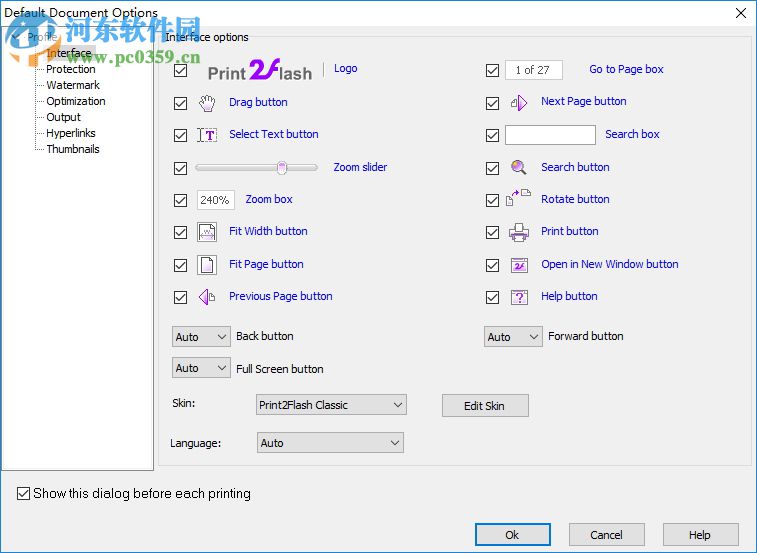
Task: Open the Hyperlinks options page
Action: pos(71,133)
